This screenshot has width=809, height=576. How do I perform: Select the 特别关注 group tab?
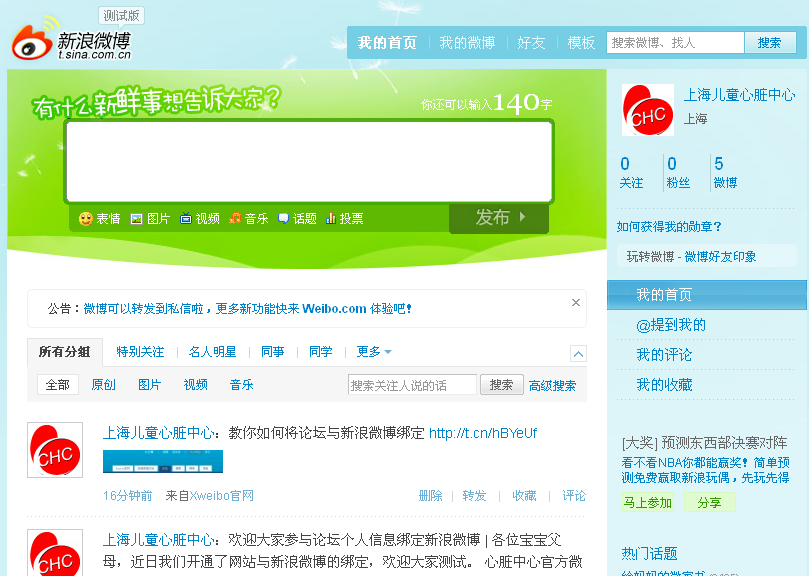140,352
